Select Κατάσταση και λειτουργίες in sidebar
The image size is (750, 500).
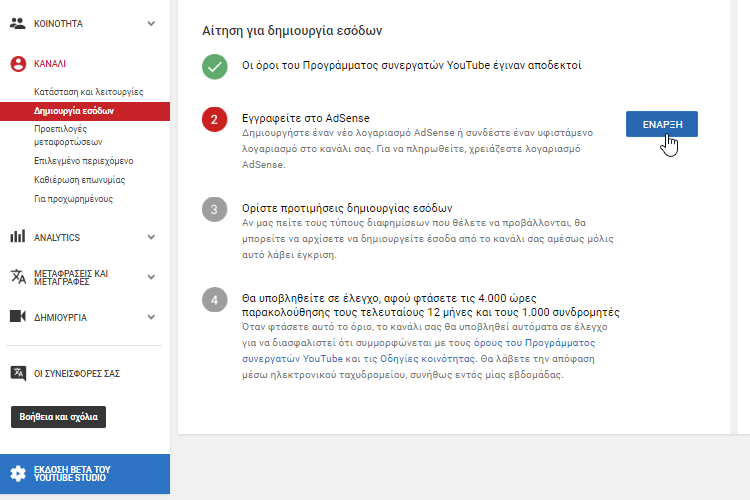88,91
